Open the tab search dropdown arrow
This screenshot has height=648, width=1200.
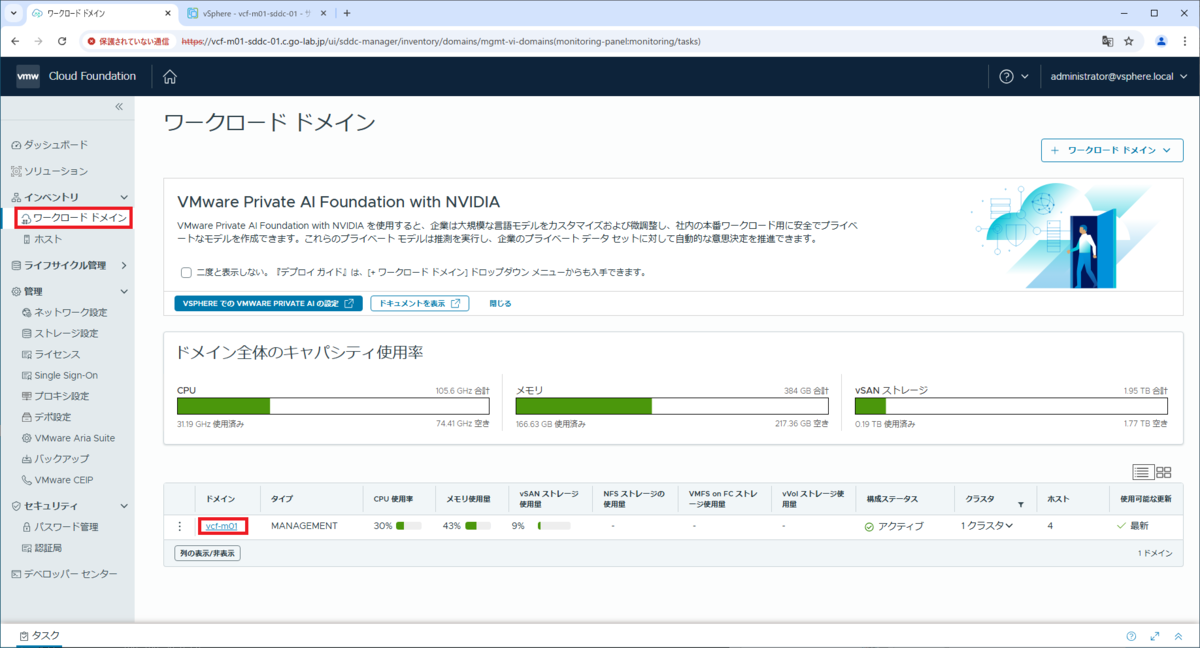point(12,13)
